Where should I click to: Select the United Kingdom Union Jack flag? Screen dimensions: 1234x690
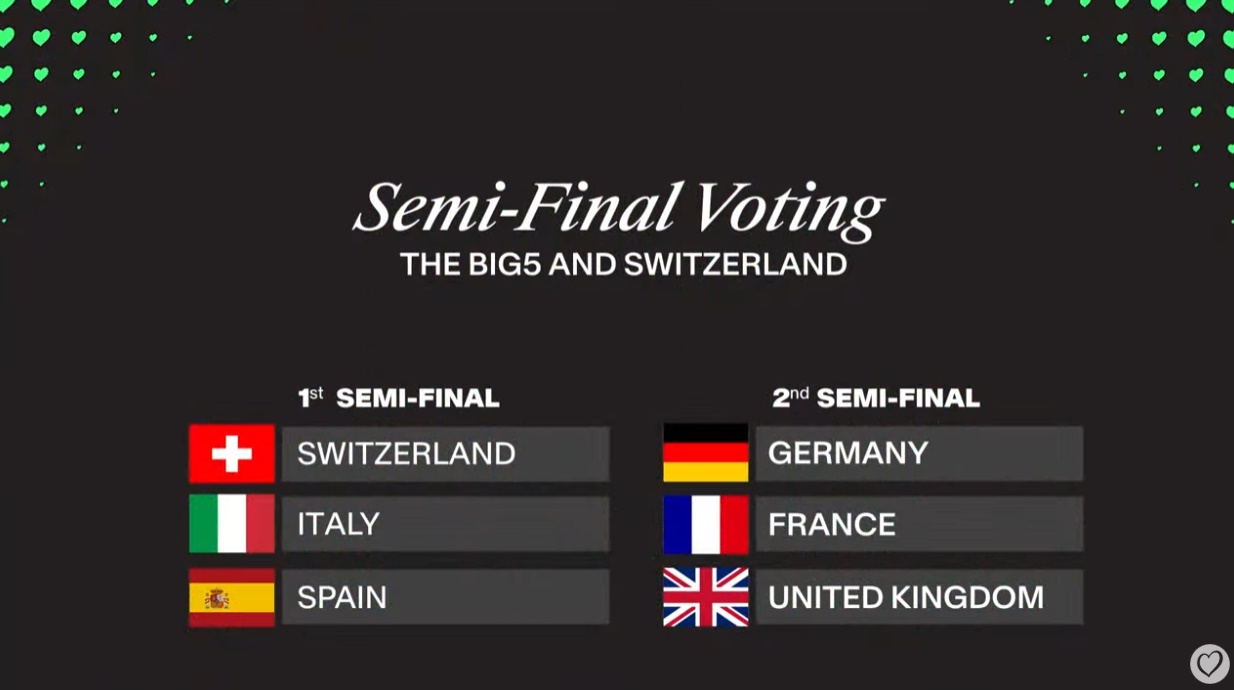705,597
